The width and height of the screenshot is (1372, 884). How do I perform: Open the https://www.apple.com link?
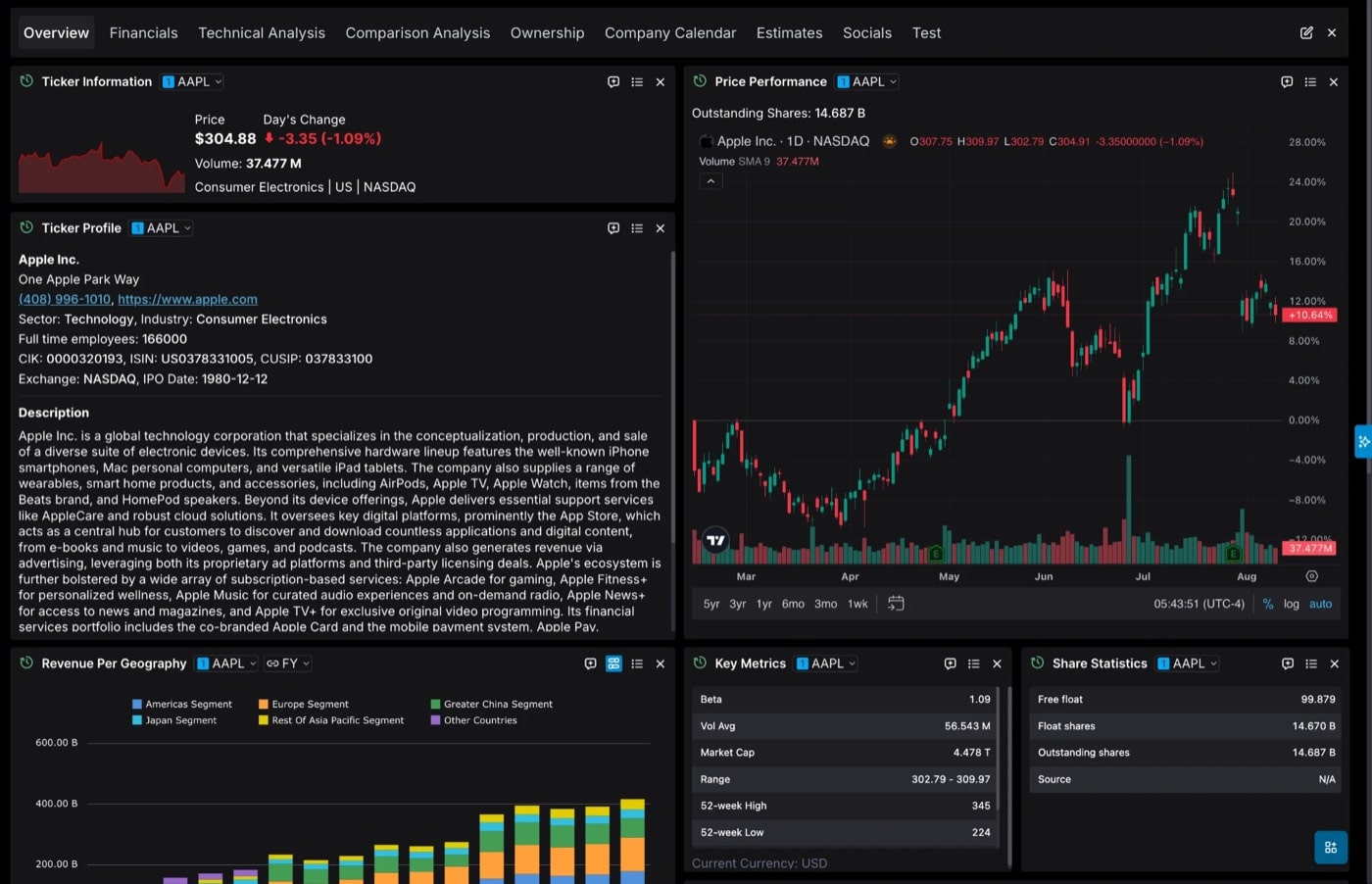(188, 300)
